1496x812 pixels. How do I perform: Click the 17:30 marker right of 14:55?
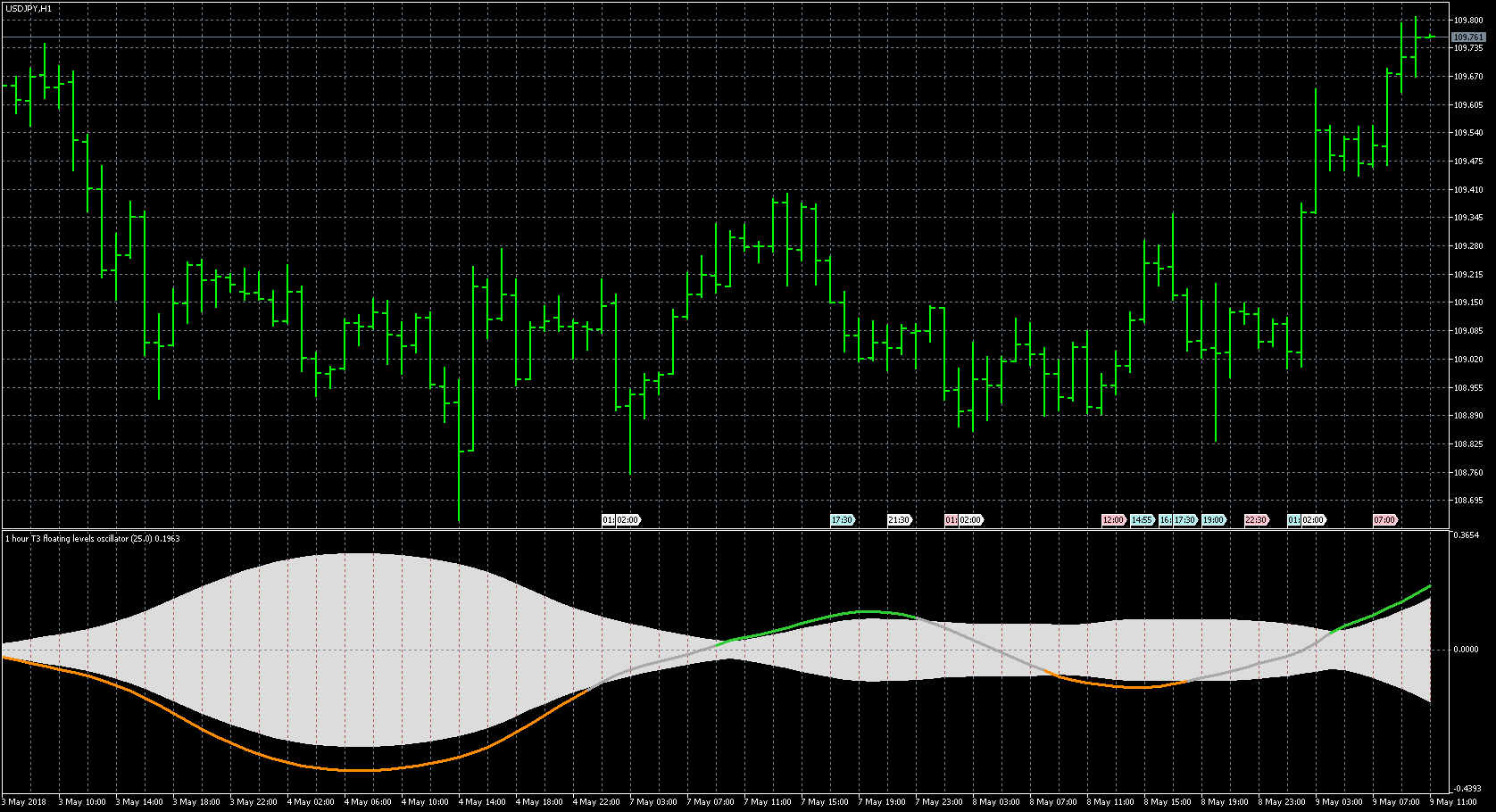(1184, 520)
